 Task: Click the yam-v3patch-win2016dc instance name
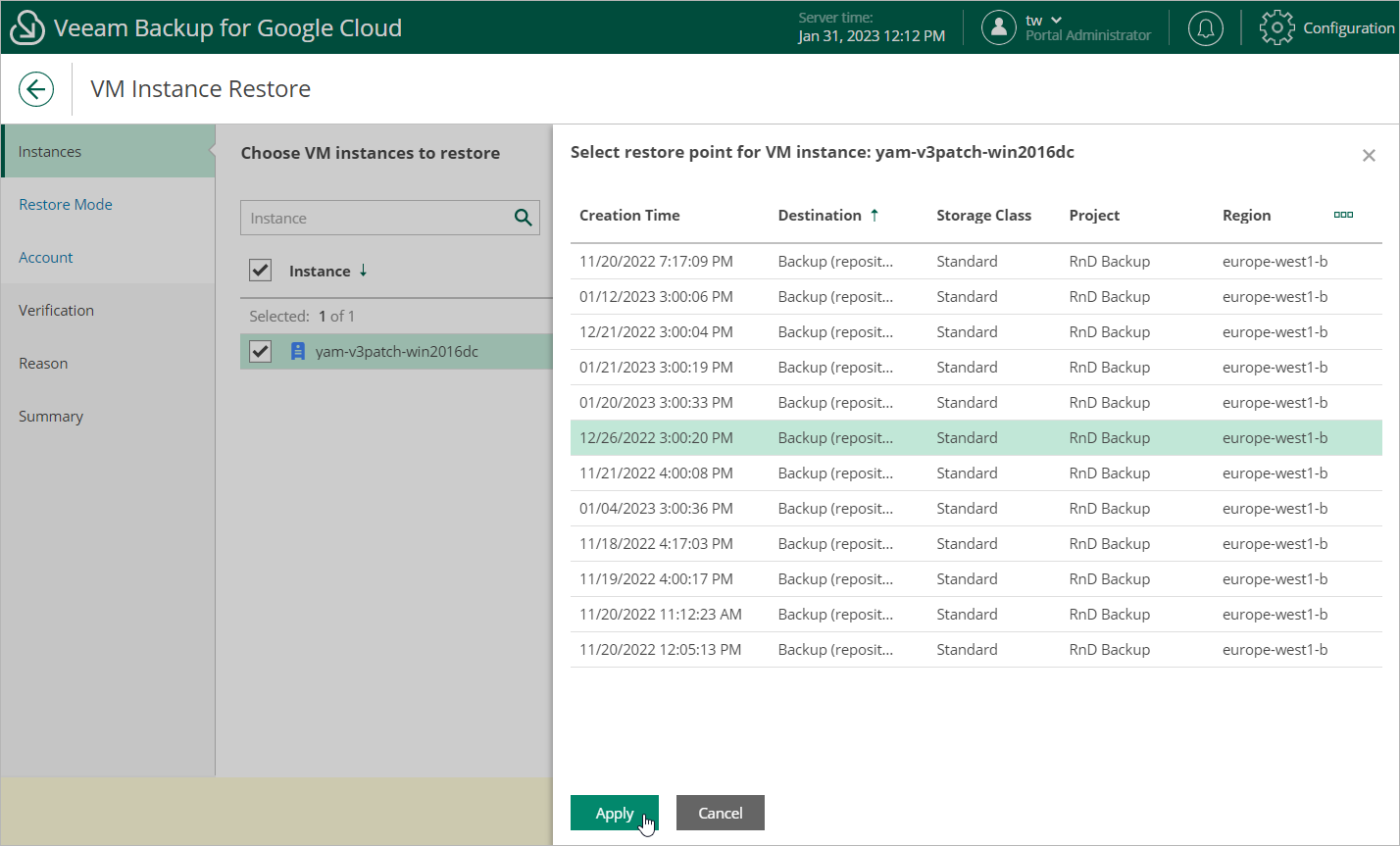397,351
